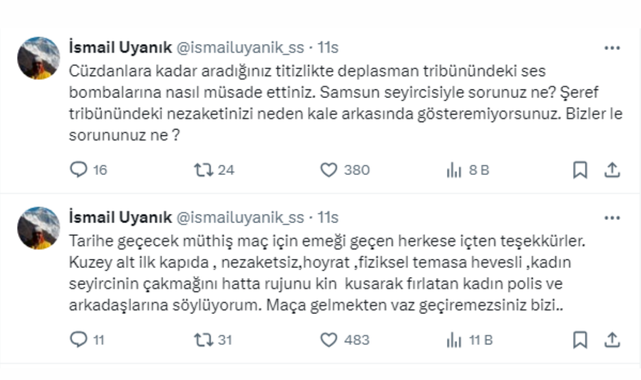
Task: Bookmark the first tweet about Cüzdanlara
Action: 580,170
